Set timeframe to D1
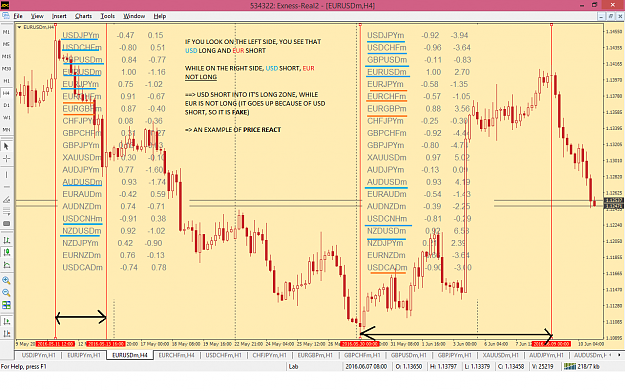The height and width of the screenshot is (391, 625). click(x=6, y=105)
